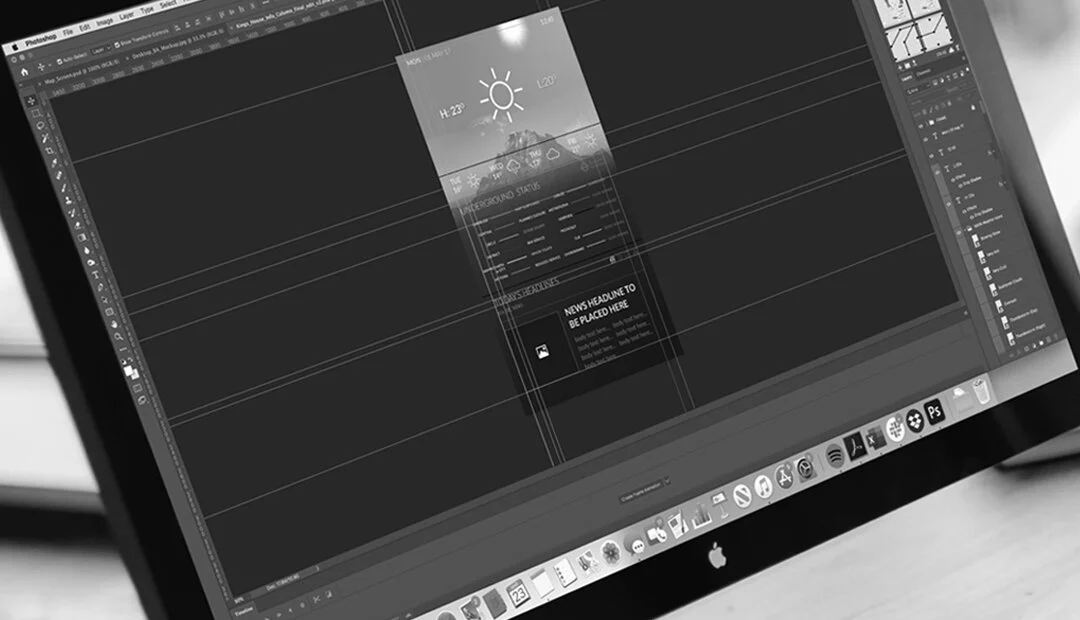
Task: Select the Crop tool
Action: pos(49,151)
